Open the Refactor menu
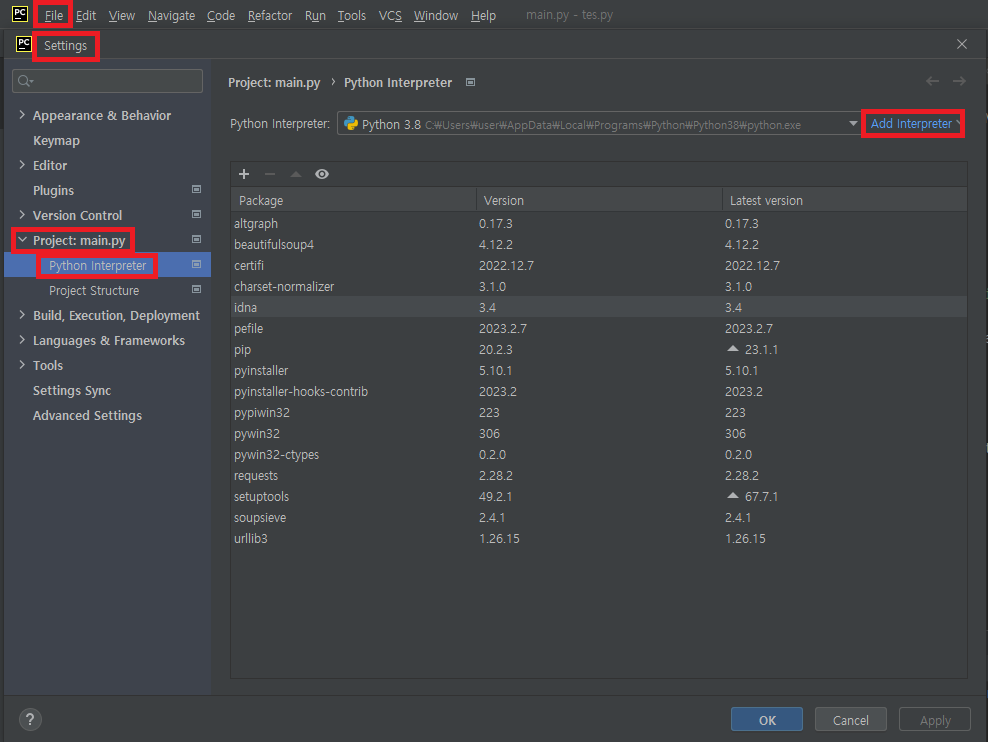The width and height of the screenshot is (988, 742). (x=270, y=15)
